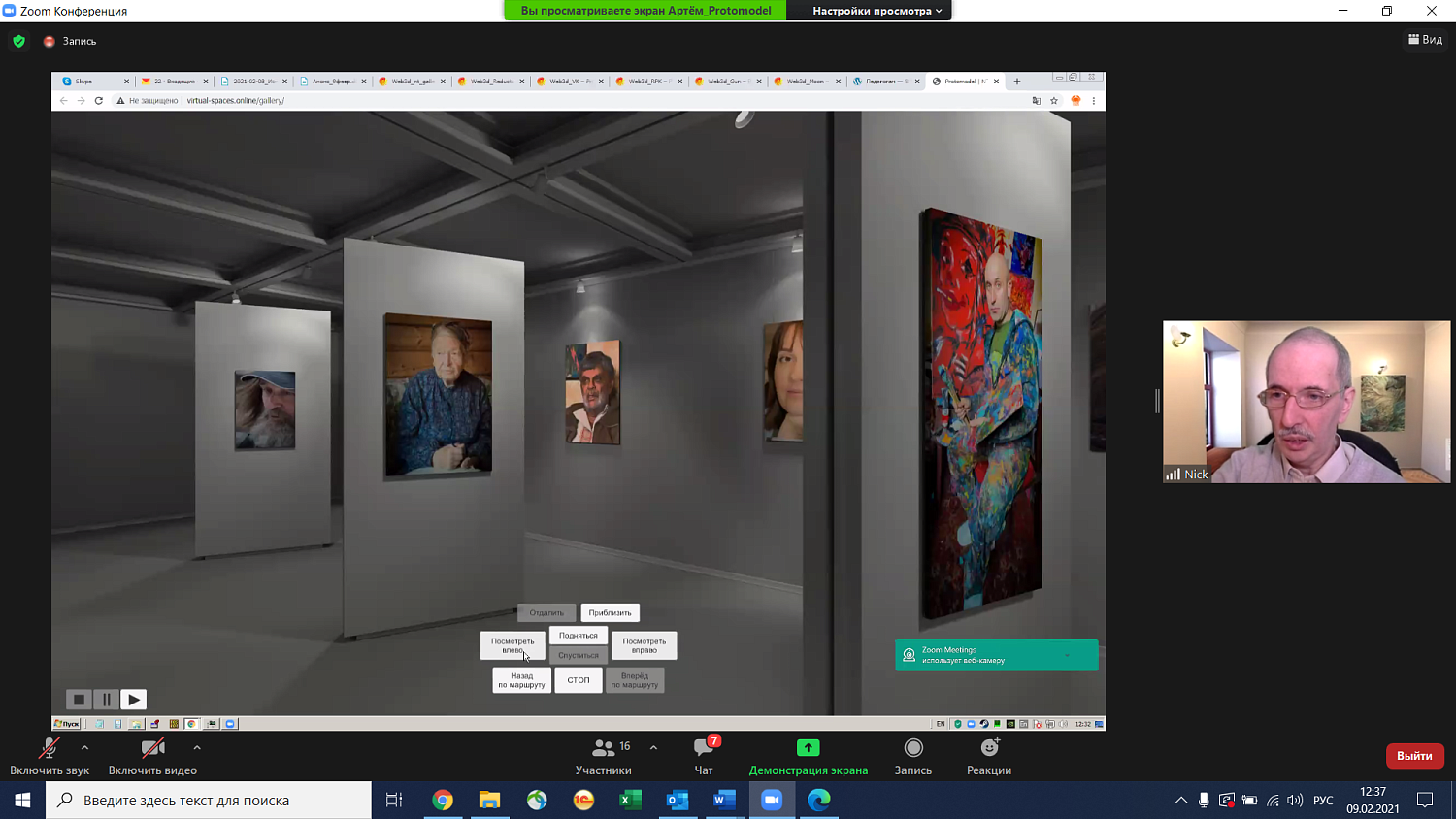Image resolution: width=1456 pixels, height=819 pixels.
Task: Open Microsoft Edge from the taskbar
Action: pos(819,801)
